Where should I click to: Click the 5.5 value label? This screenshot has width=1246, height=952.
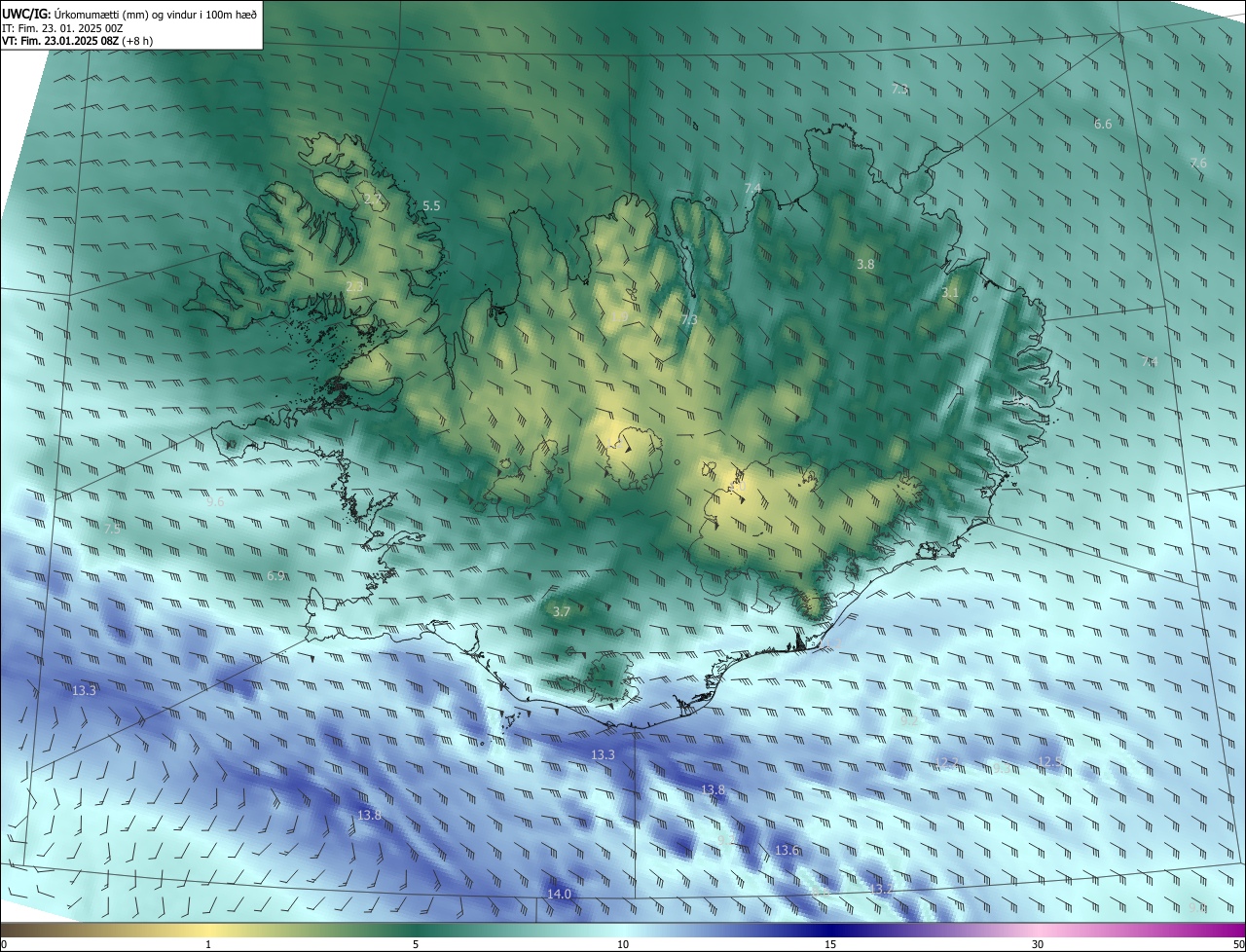tap(431, 206)
